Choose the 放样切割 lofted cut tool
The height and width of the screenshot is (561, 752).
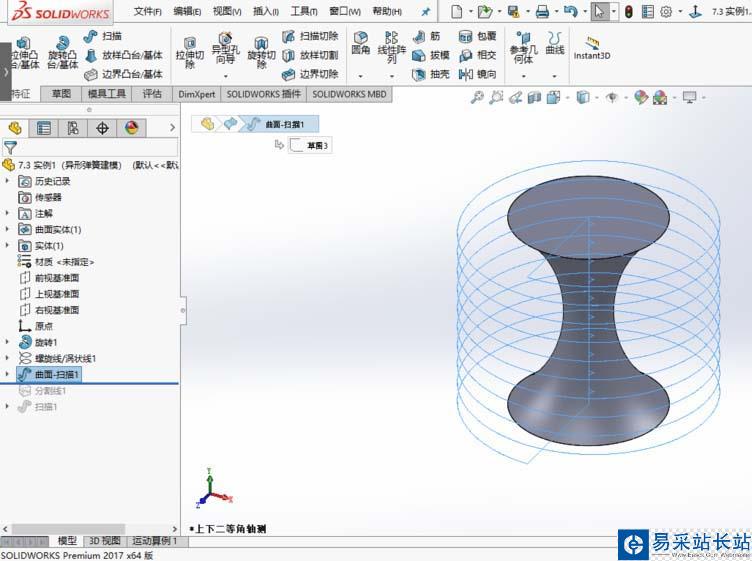pos(310,55)
